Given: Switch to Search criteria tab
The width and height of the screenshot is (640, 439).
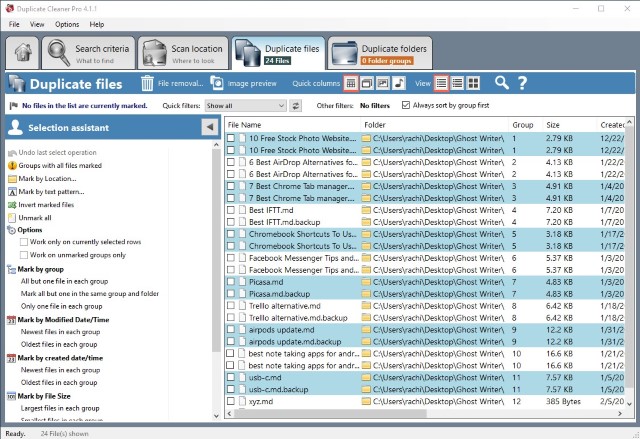Looking at the screenshot, I should (x=89, y=53).
